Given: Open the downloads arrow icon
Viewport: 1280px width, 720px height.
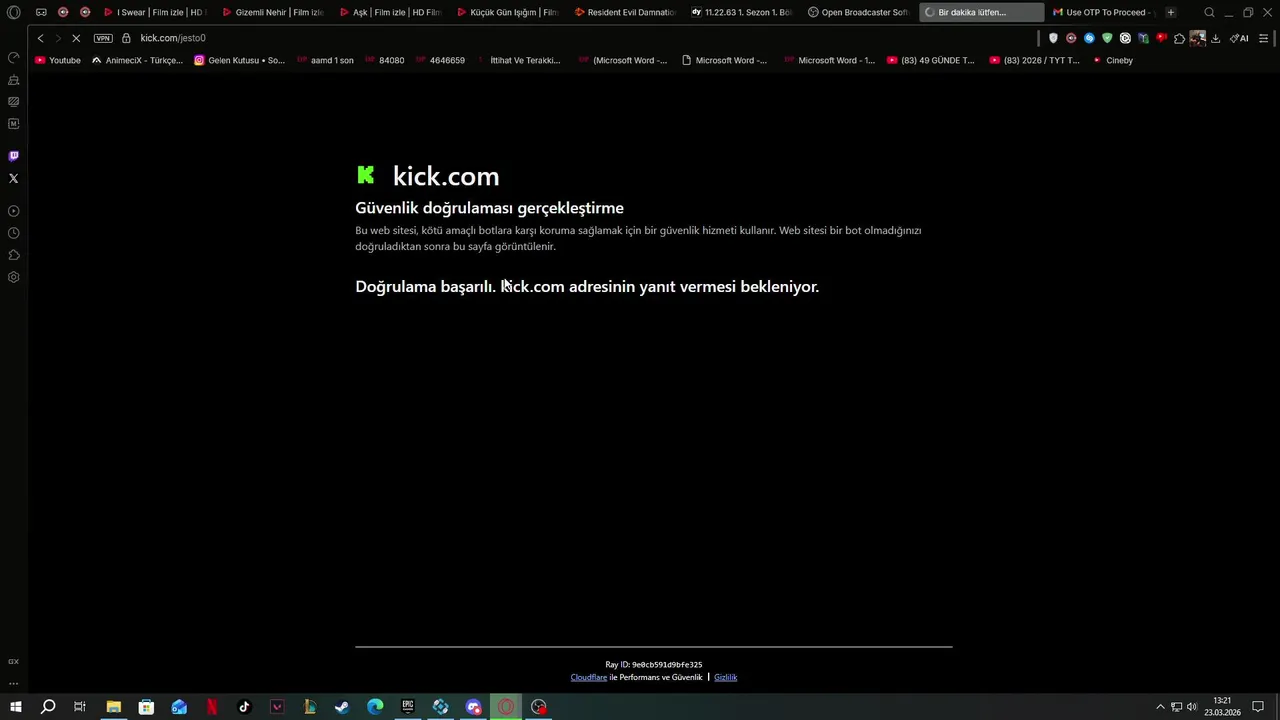Looking at the screenshot, I should 1215,38.
